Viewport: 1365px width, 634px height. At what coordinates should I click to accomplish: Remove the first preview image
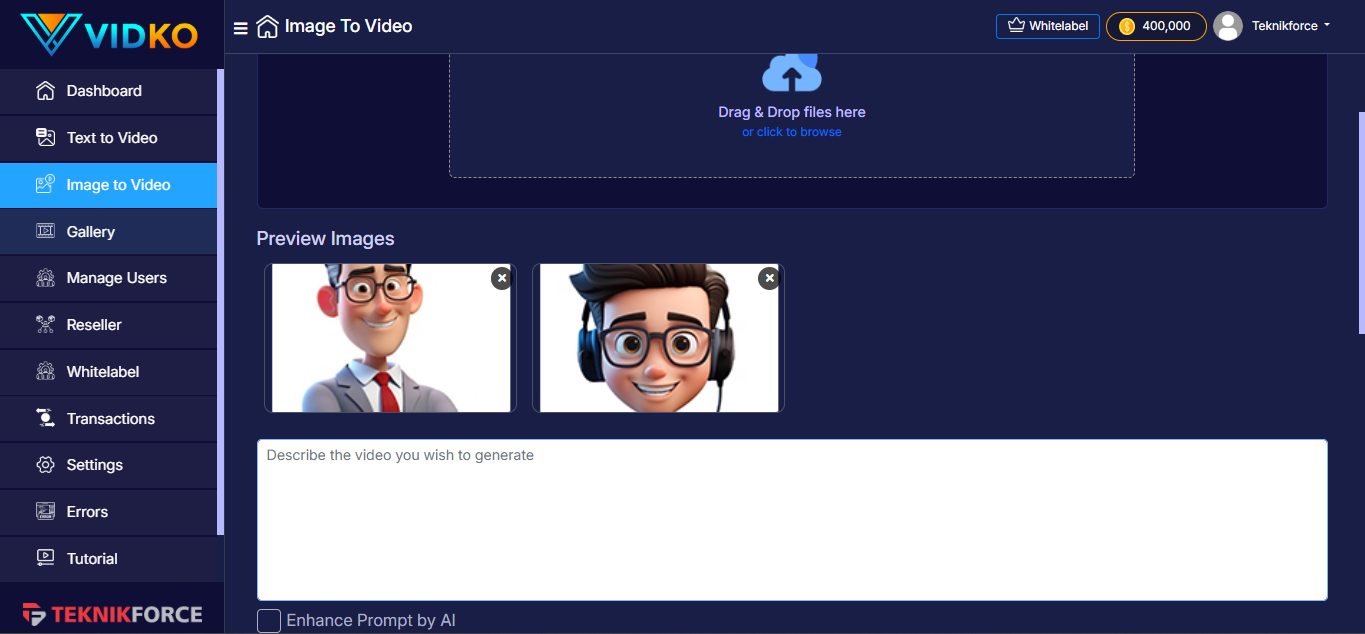pos(501,278)
